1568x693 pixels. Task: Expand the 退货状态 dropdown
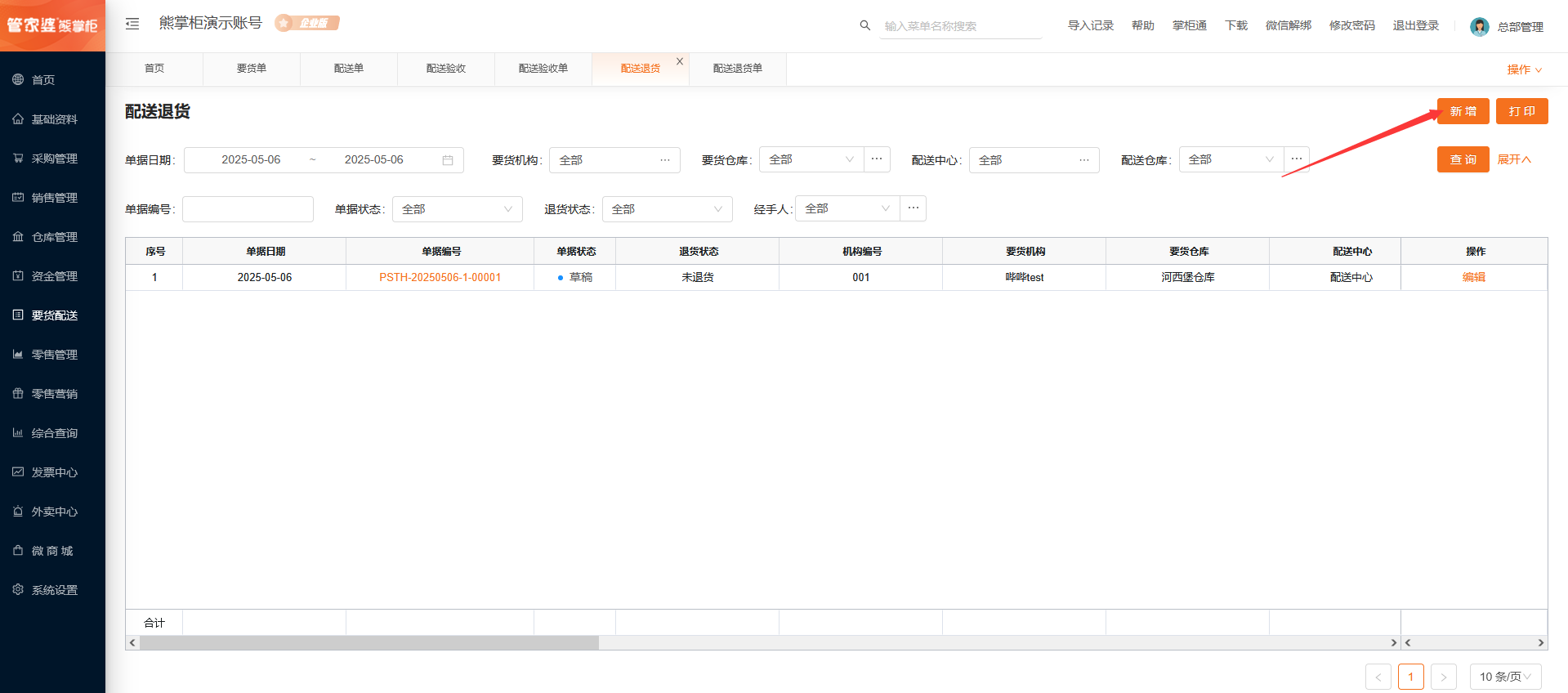pyautogui.click(x=667, y=209)
